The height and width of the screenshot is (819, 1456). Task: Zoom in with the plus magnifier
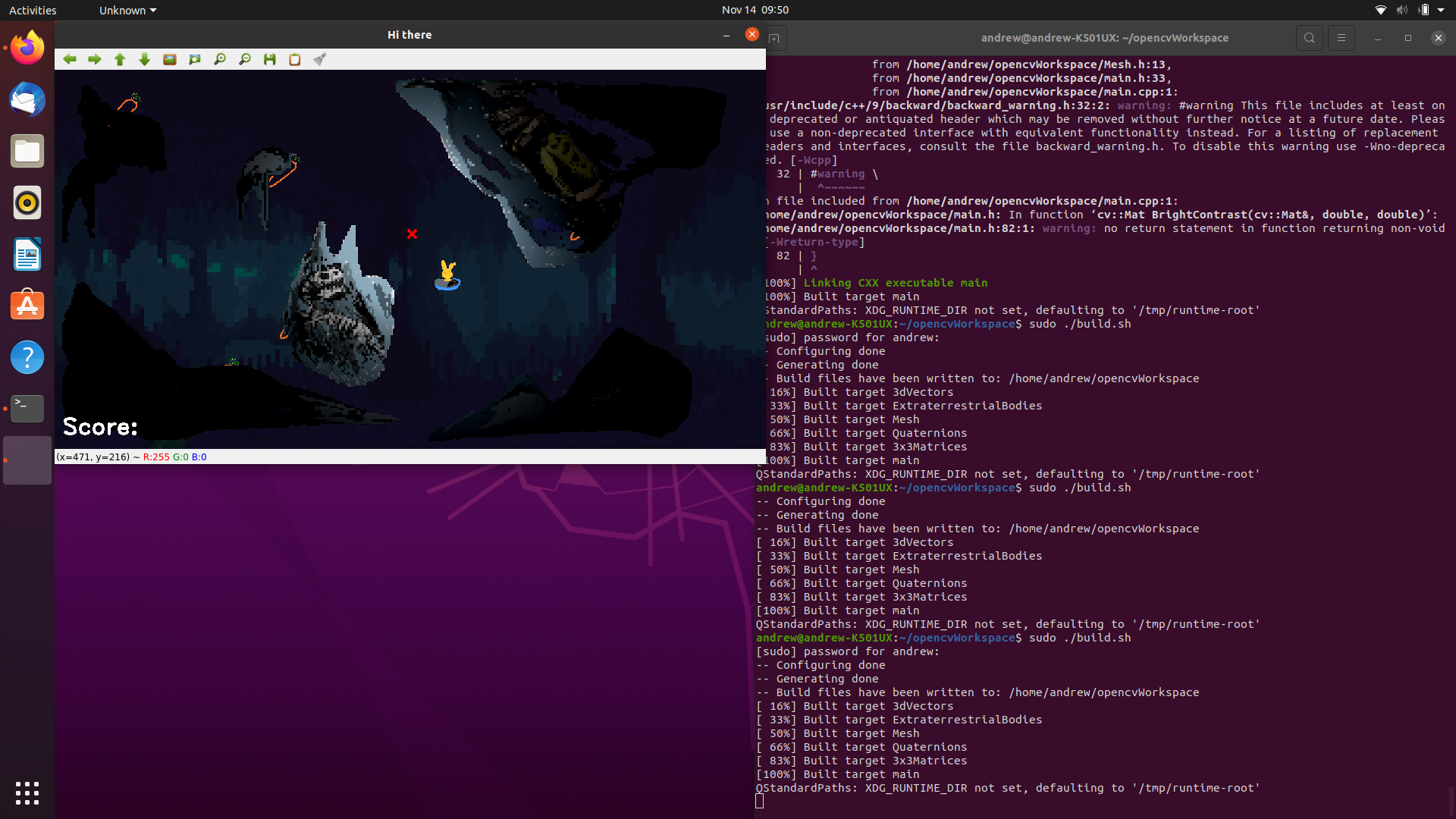point(220,59)
